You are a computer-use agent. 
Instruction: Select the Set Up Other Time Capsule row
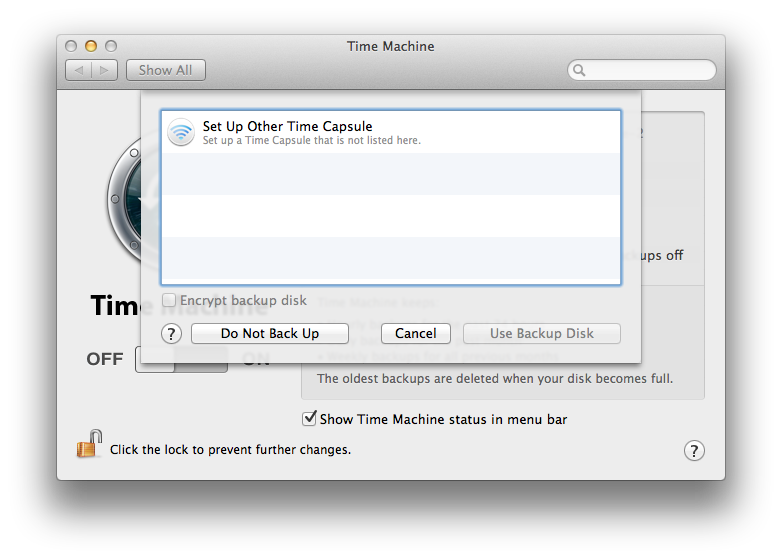(391, 132)
